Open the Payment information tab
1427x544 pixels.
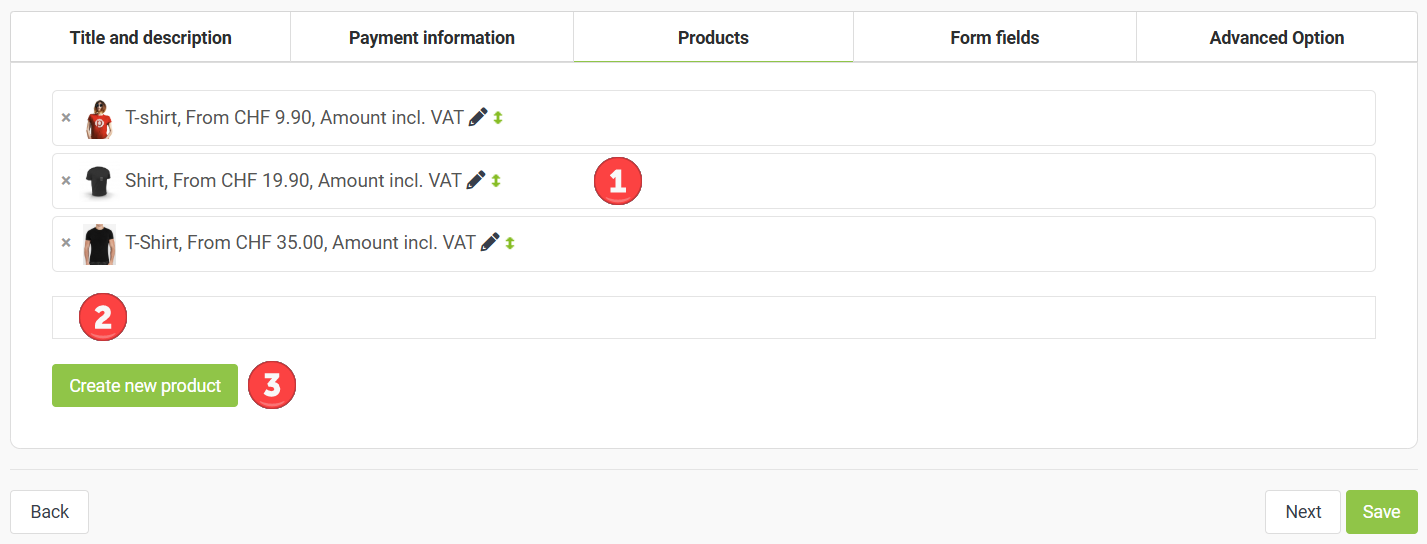point(431,38)
